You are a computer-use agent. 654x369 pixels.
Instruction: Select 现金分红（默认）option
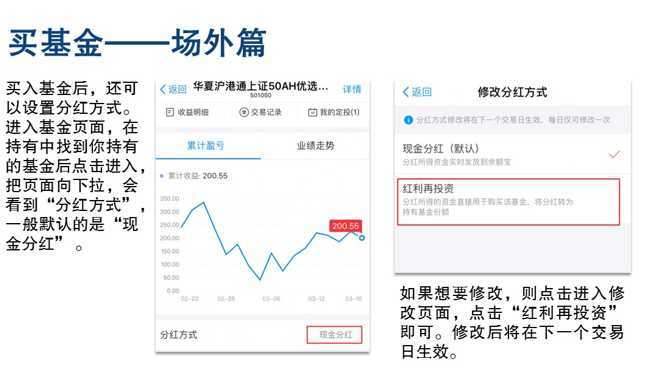pyautogui.click(x=512, y=154)
